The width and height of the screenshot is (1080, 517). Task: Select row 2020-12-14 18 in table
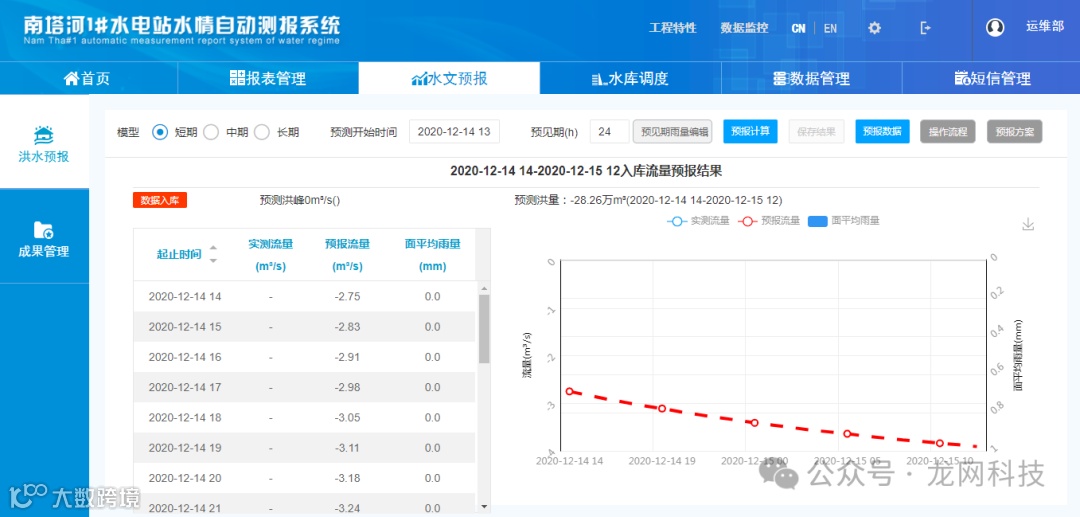(304, 418)
